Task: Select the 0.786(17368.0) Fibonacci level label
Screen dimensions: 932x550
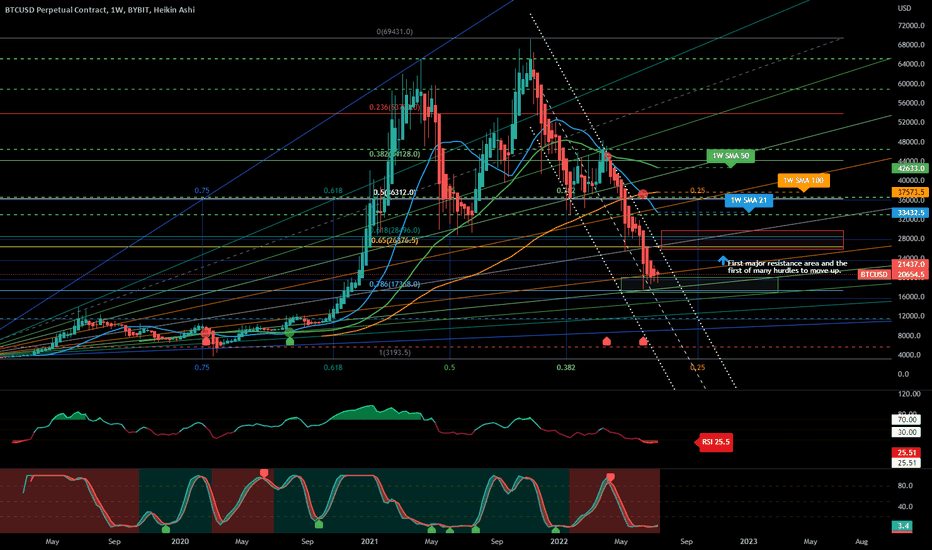Action: coord(394,284)
